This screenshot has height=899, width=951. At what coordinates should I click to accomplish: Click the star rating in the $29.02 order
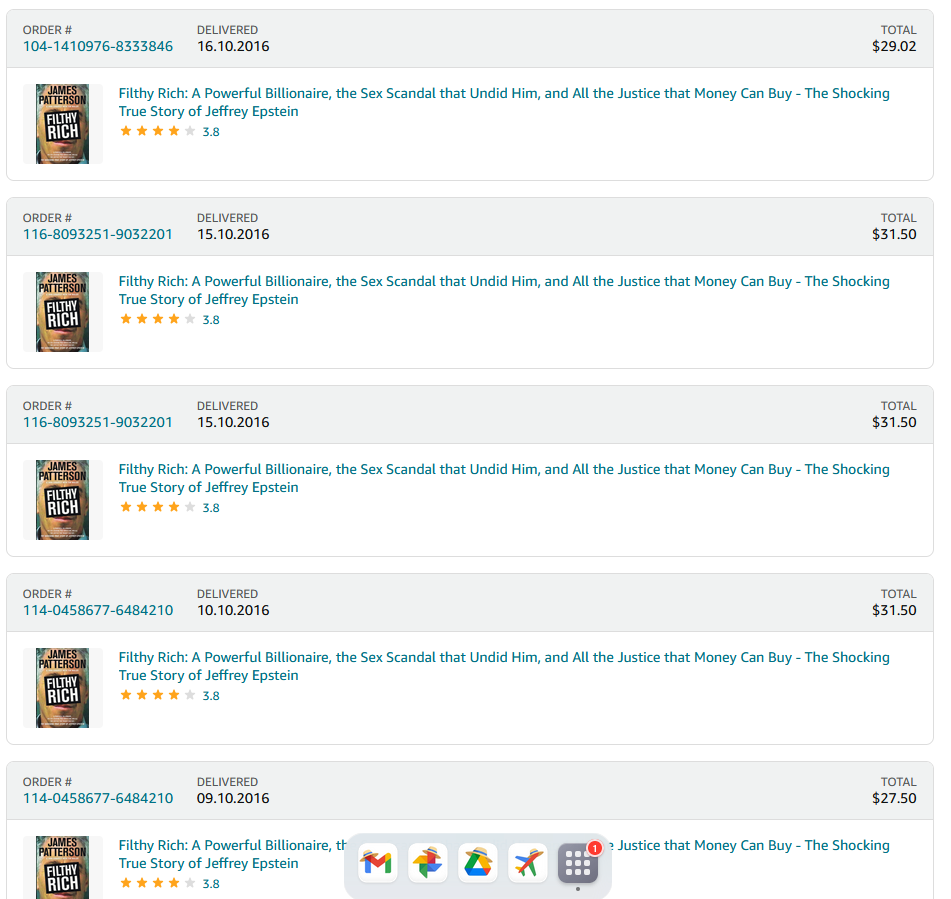click(158, 131)
